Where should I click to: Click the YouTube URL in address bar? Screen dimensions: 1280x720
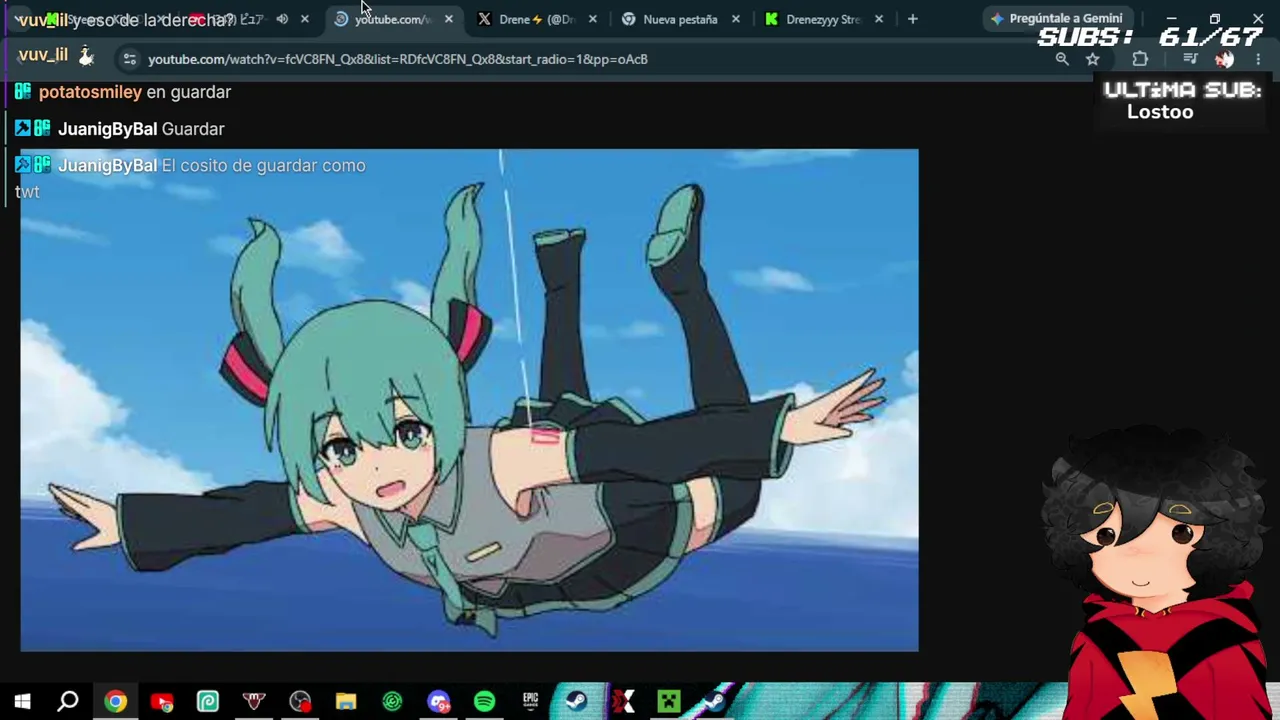point(398,59)
